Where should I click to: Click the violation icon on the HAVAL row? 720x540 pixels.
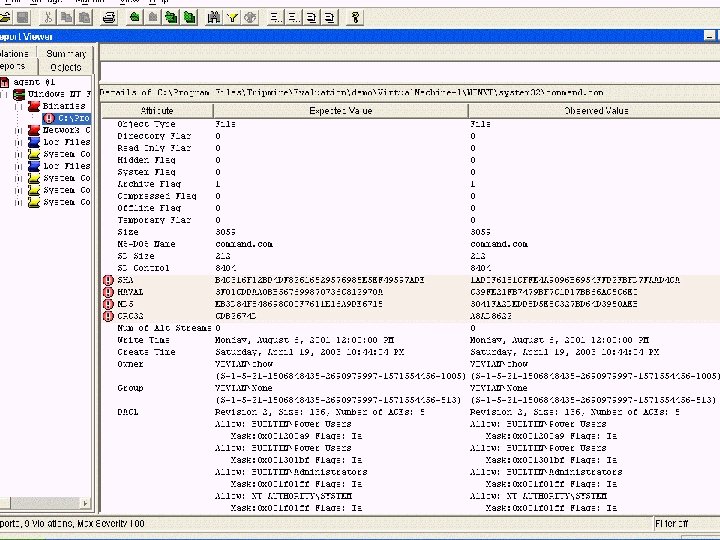108,292
